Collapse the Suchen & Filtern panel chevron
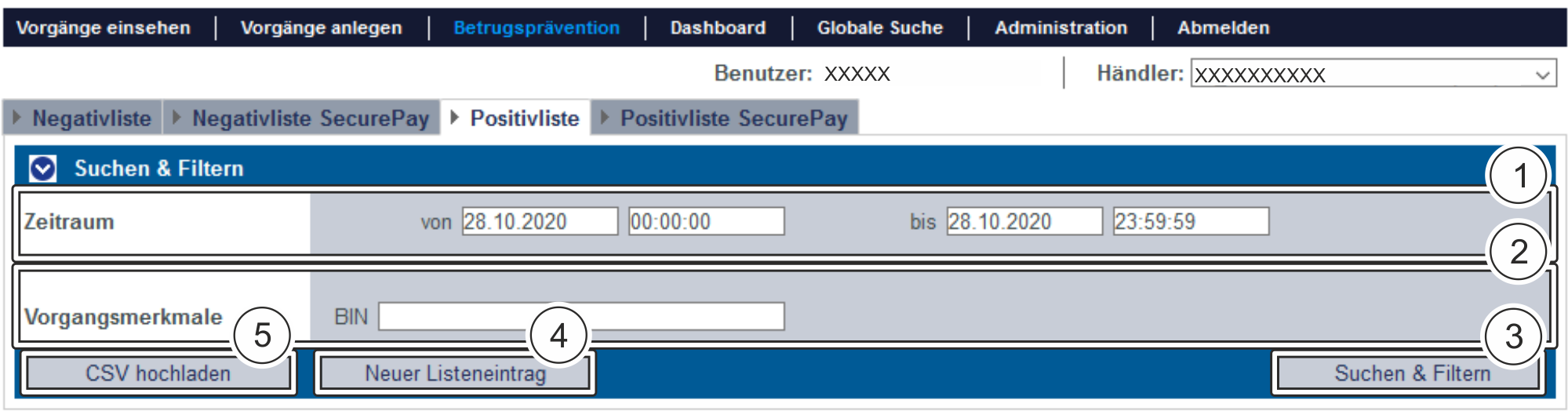 [42, 168]
